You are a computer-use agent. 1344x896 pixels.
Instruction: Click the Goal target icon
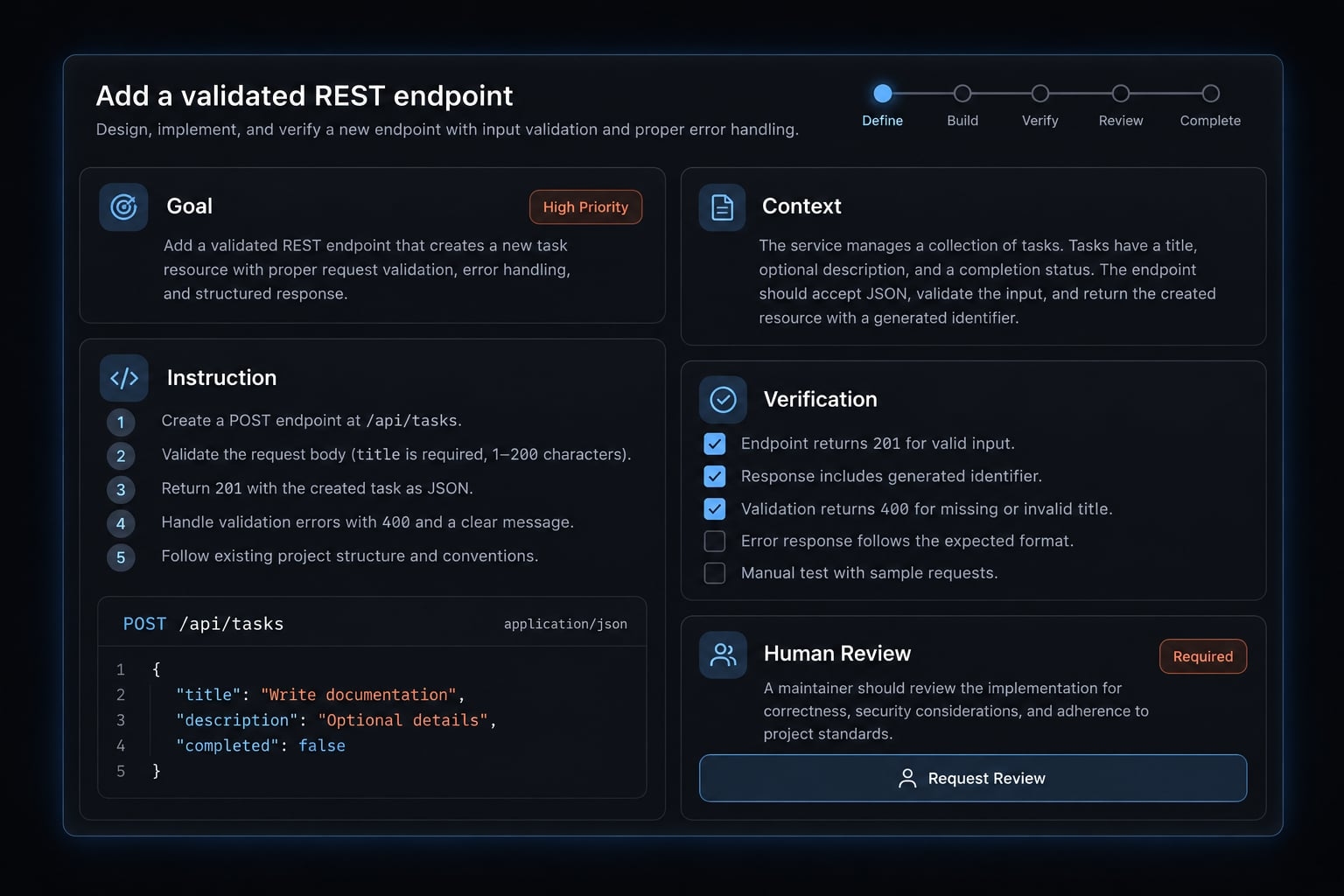coord(123,207)
